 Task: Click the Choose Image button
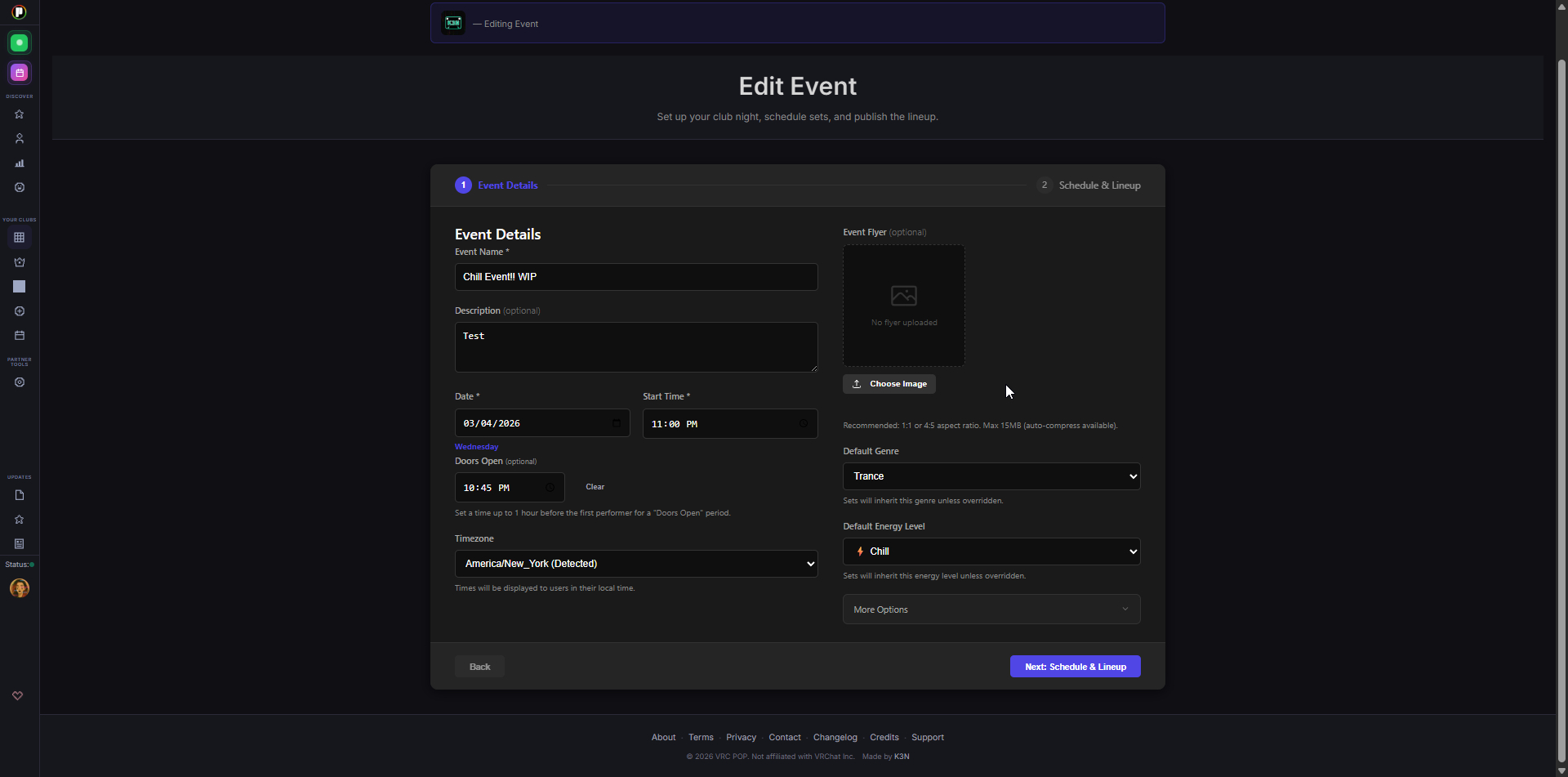click(889, 384)
